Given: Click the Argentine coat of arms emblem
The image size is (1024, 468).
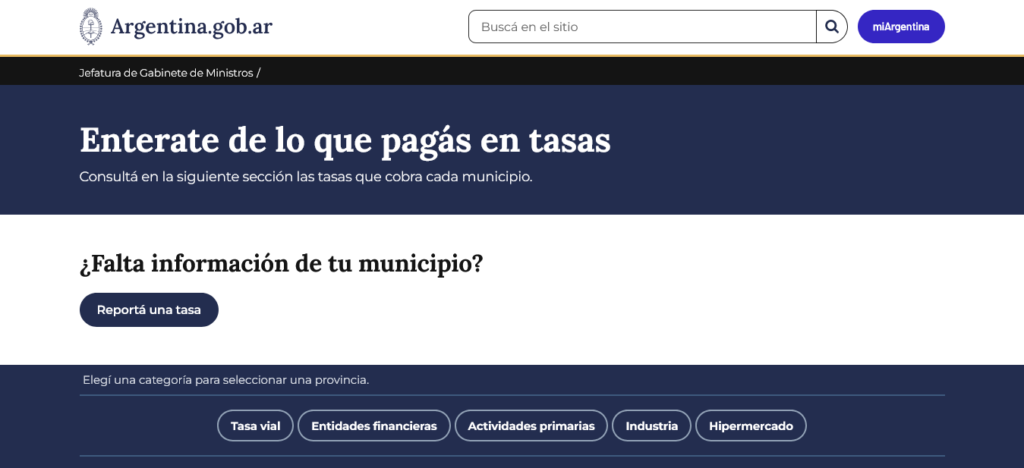Looking at the screenshot, I should click(91, 27).
